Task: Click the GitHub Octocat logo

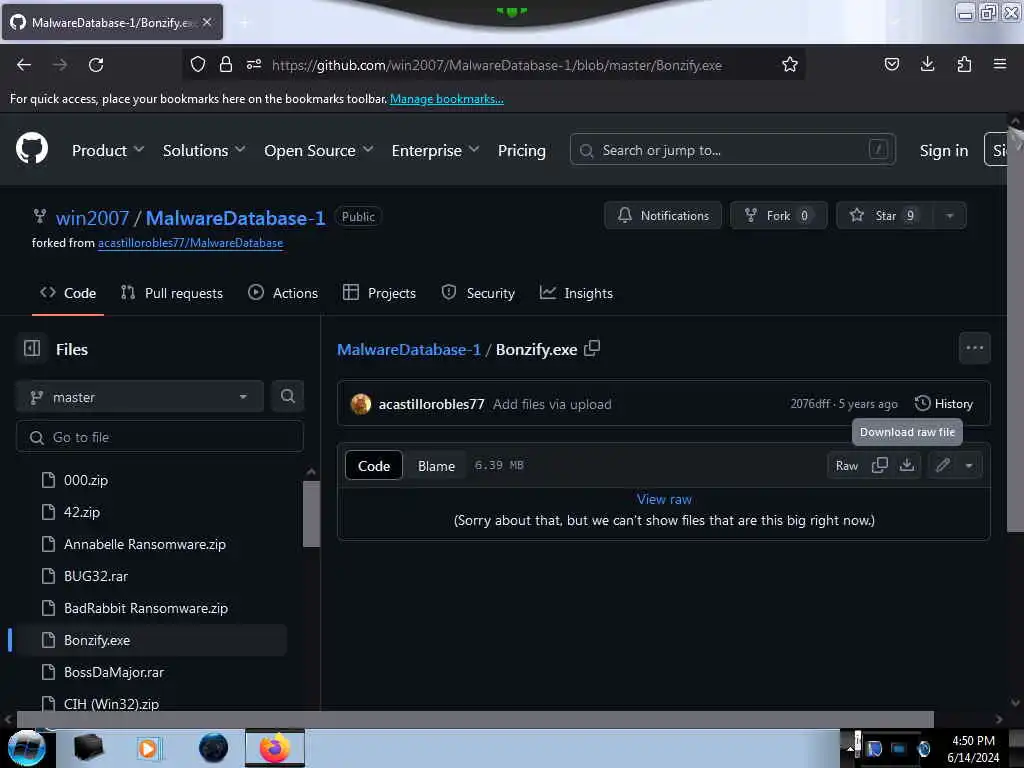Action: 32,148
